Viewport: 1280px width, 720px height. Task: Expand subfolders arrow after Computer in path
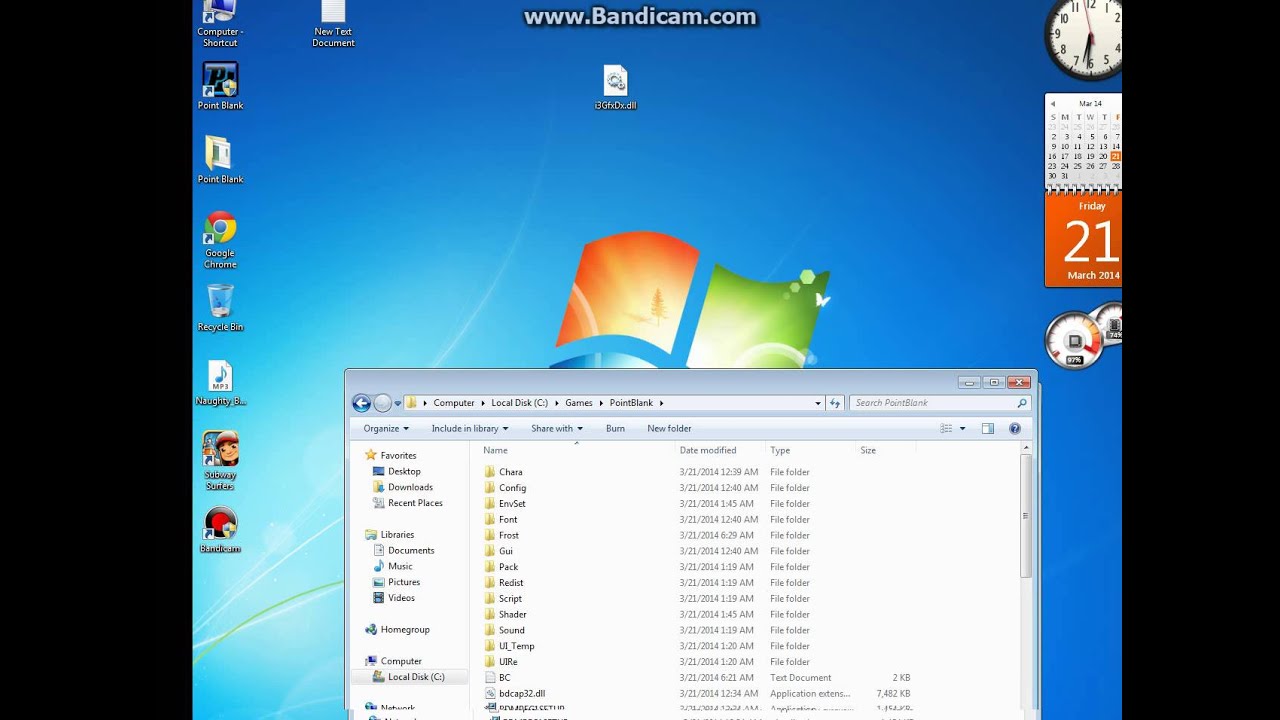click(x=483, y=403)
